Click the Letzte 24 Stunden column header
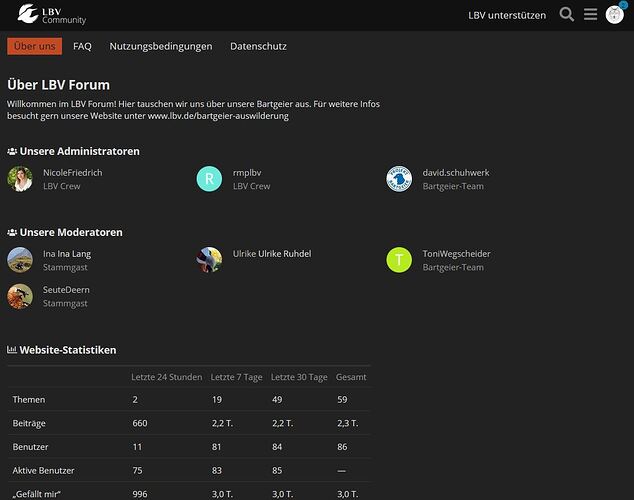This screenshot has height=500, width=634. click(x=167, y=377)
